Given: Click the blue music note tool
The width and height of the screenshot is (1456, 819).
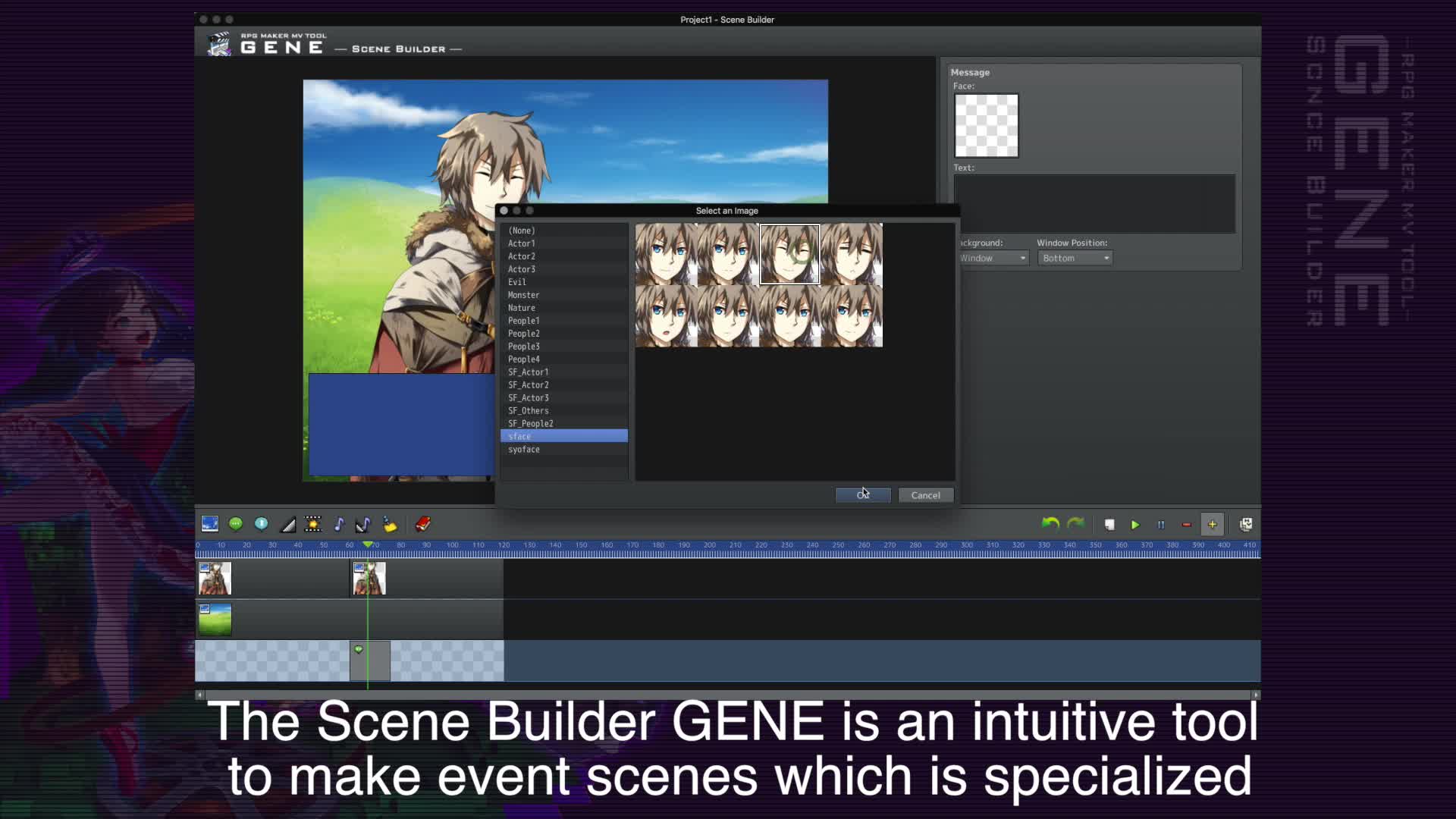Looking at the screenshot, I should tap(339, 524).
